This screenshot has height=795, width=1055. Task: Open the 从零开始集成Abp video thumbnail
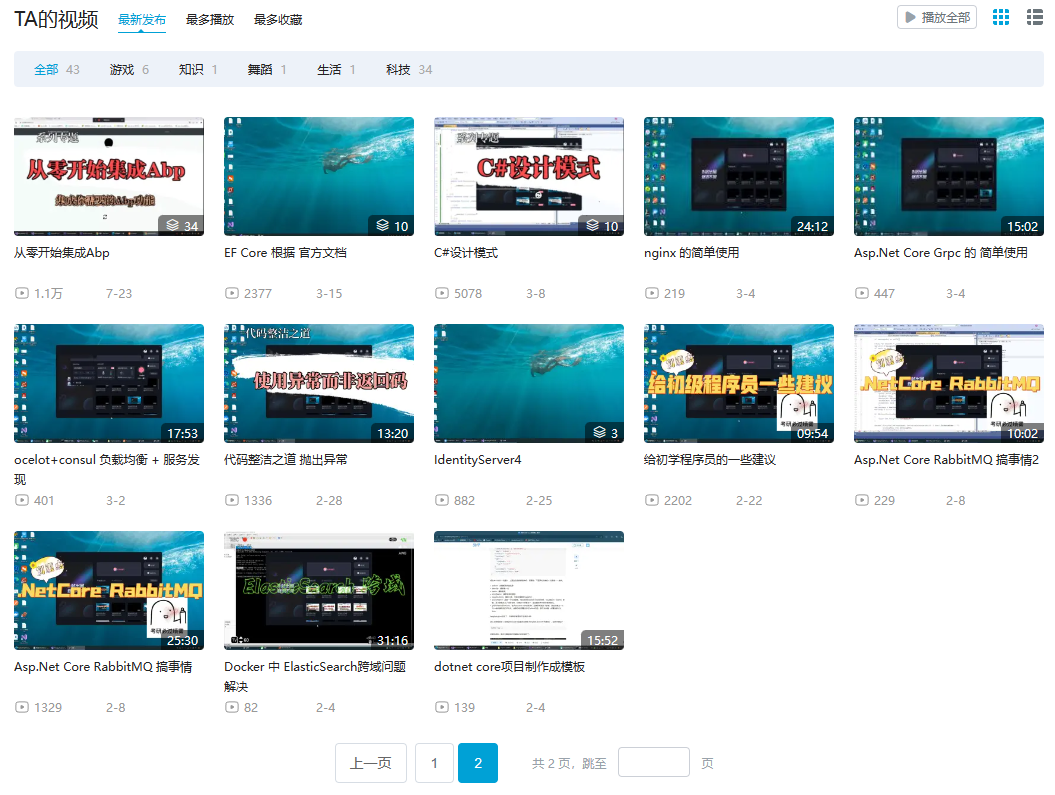pyautogui.click(x=109, y=176)
